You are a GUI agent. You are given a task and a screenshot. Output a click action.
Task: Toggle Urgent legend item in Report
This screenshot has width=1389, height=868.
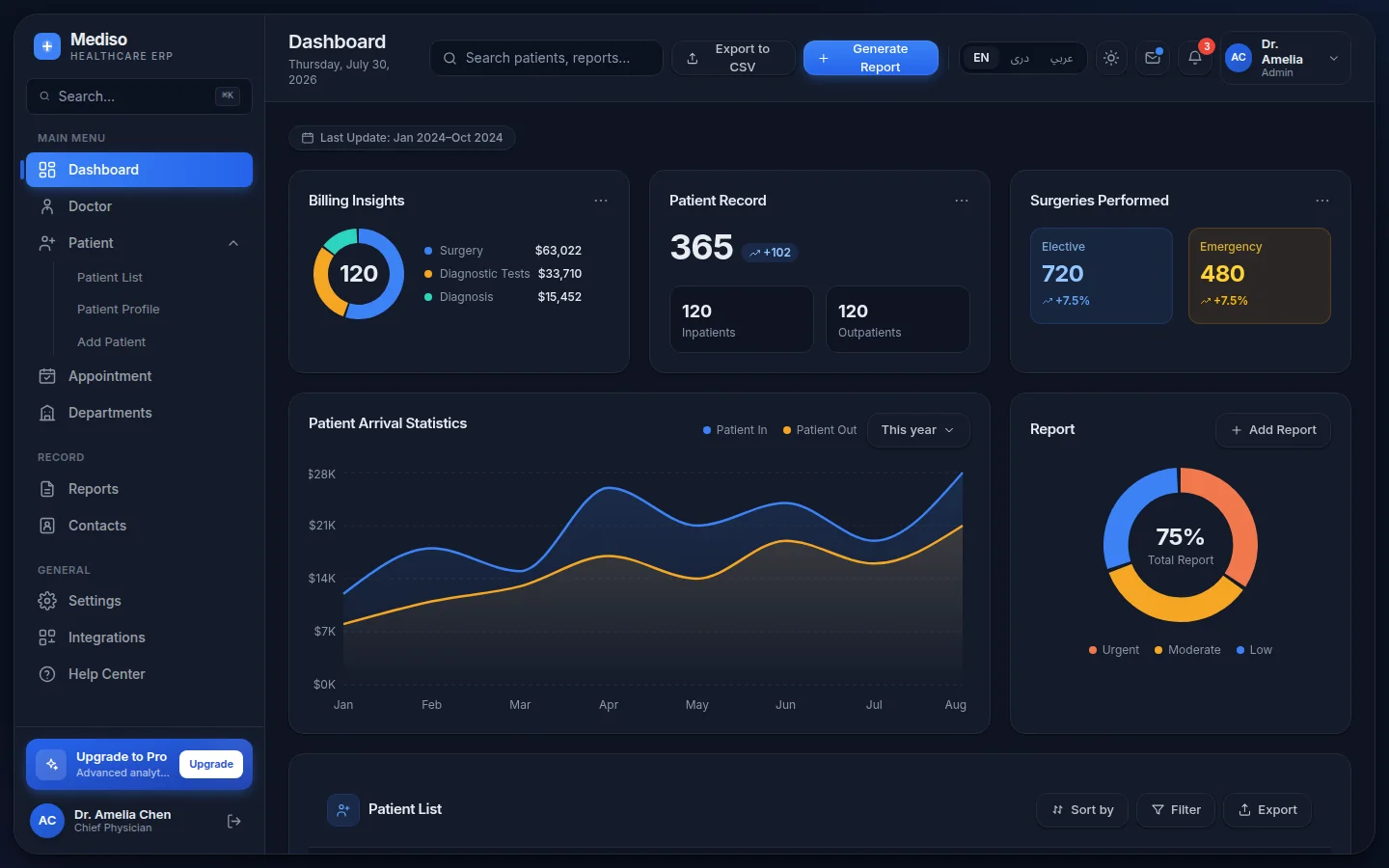(1114, 650)
